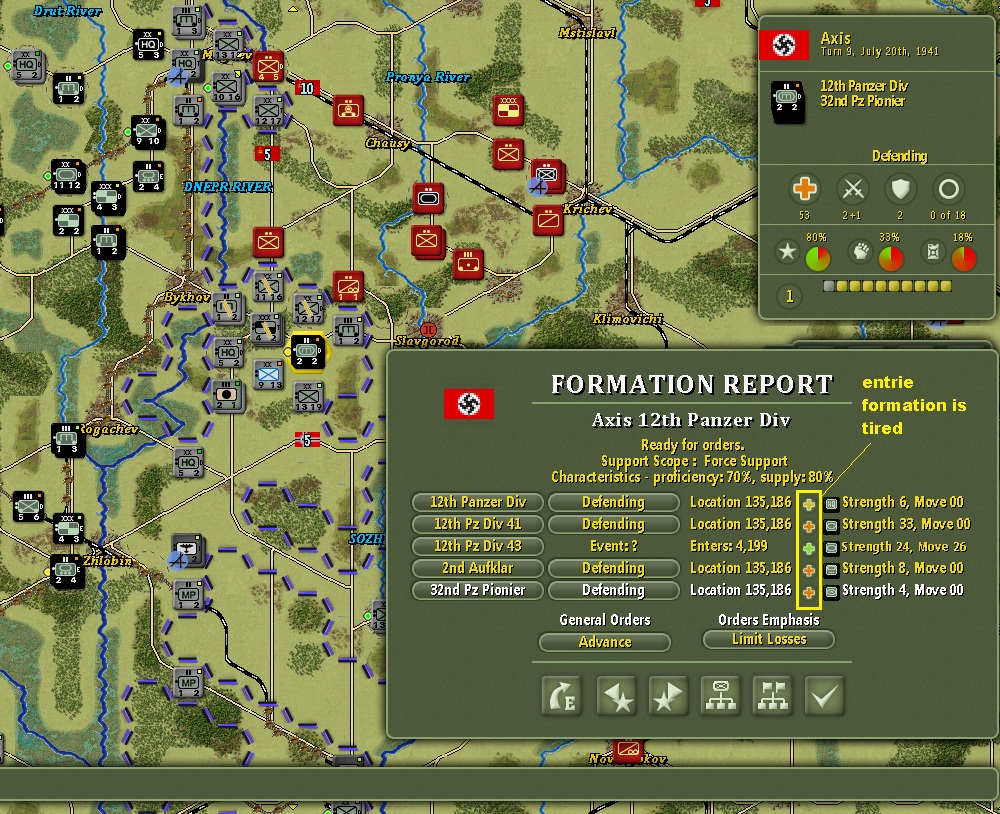Select the red infantry counter marked '4 5'
Viewport: 1000px width, 814px height.
[x=268, y=67]
